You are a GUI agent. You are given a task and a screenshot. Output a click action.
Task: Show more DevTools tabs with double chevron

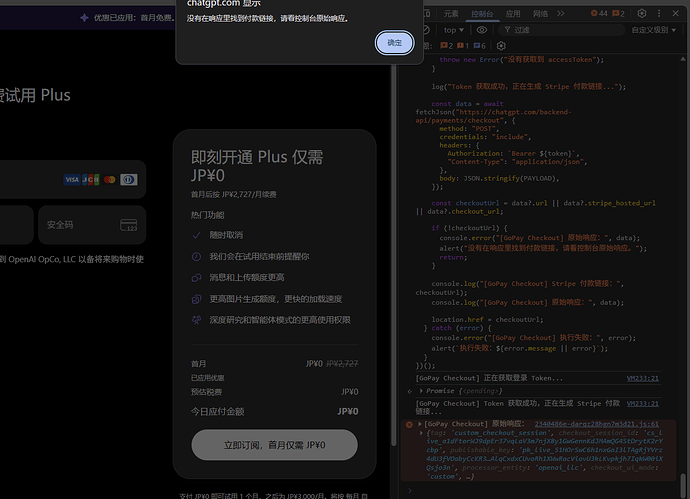[x=561, y=14]
